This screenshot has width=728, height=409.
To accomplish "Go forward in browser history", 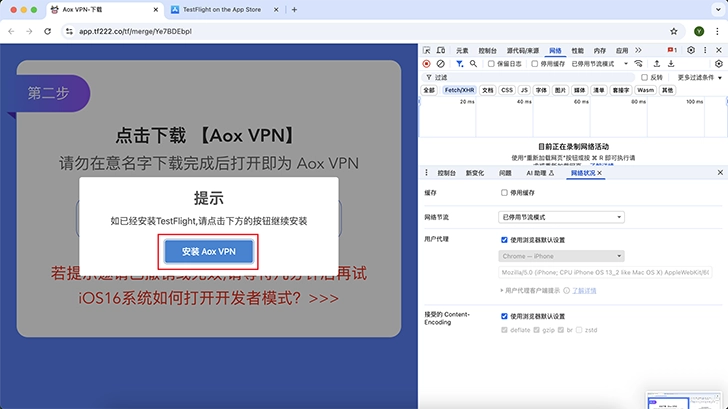I will coord(29,31).
